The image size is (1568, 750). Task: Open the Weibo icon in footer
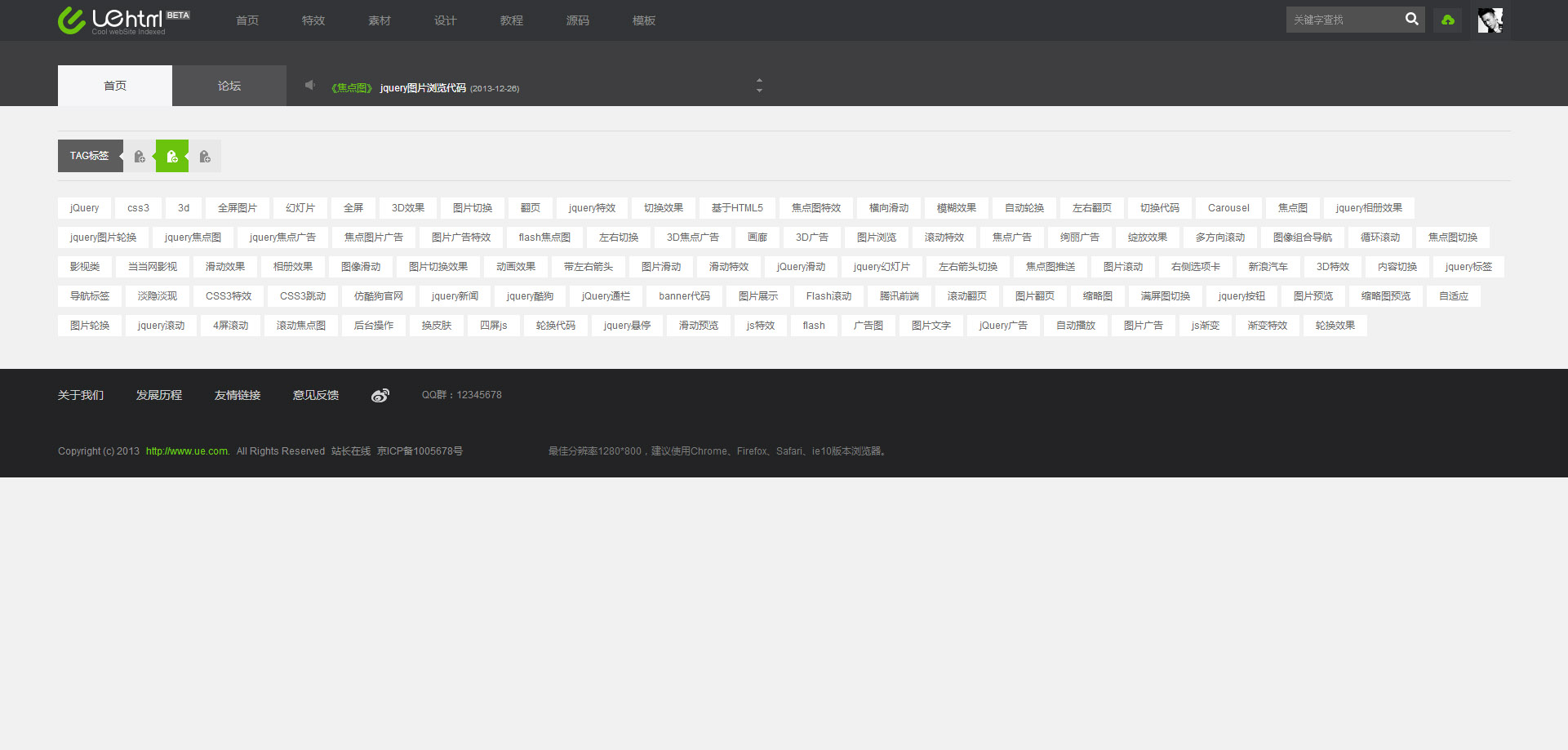(380, 396)
